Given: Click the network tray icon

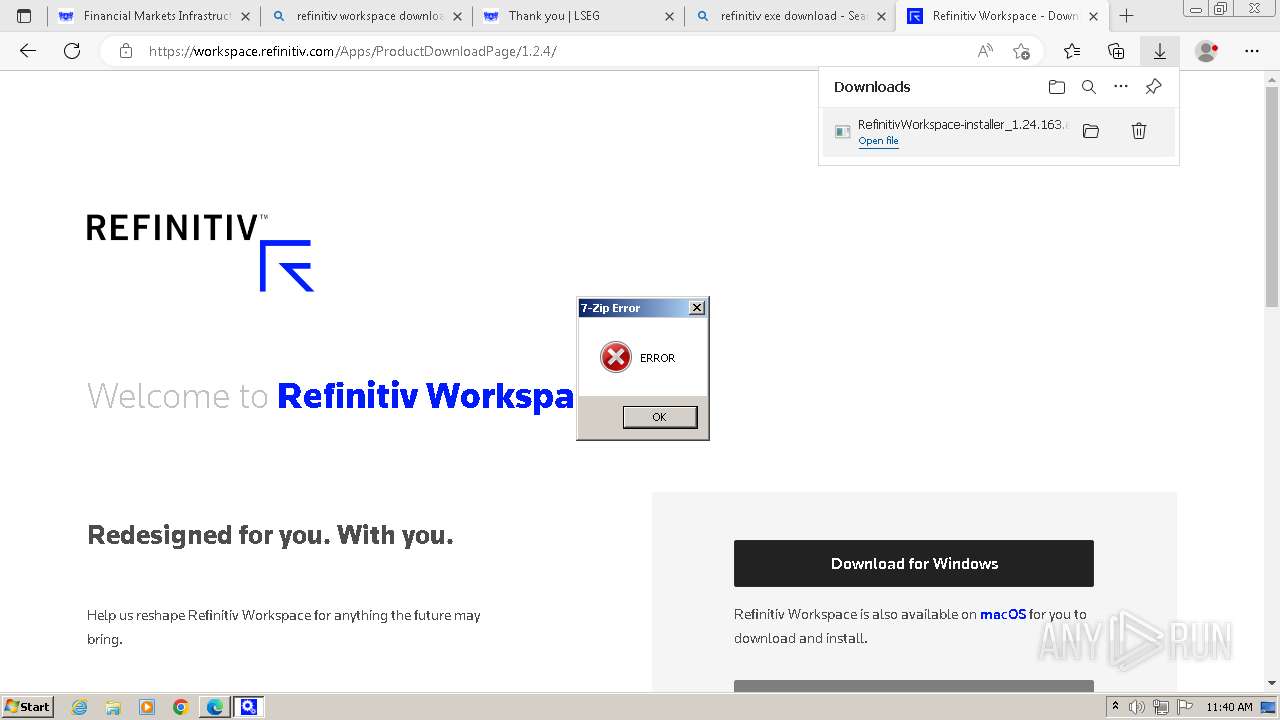Looking at the screenshot, I should coord(1161,707).
